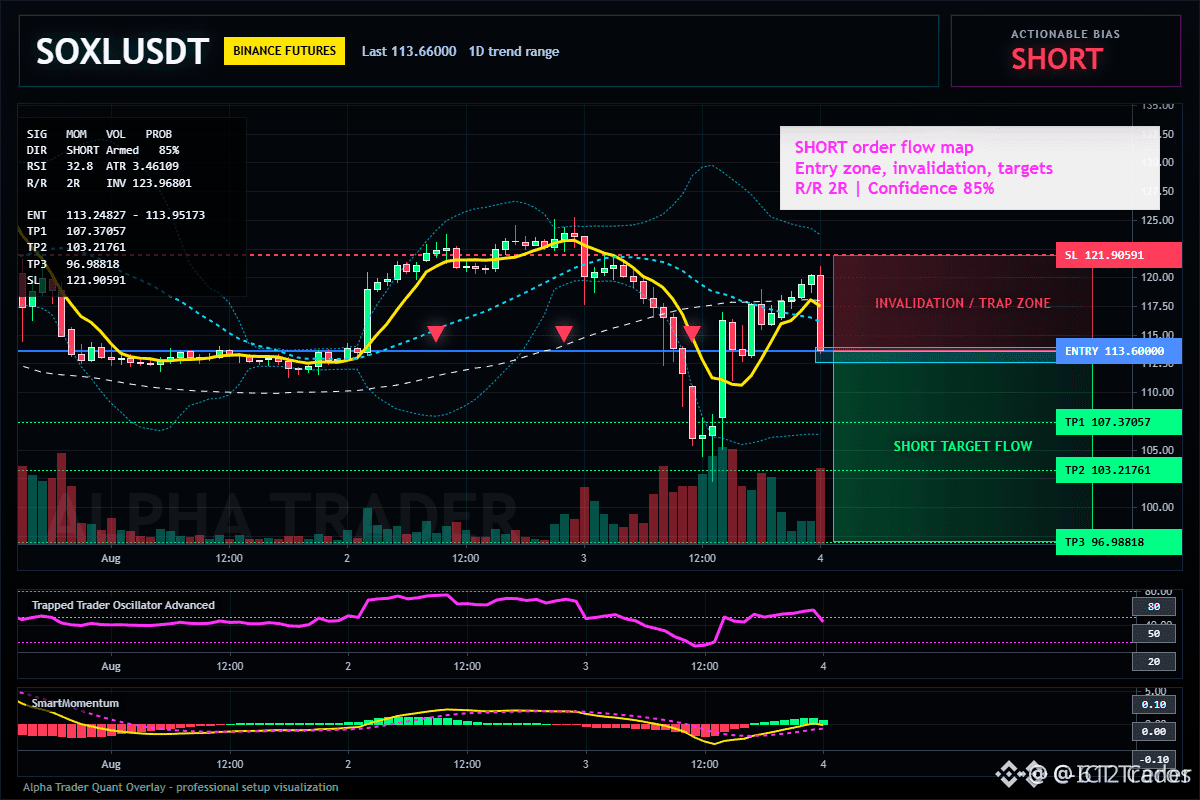
Task: Click the ENTRY 113.60000 price tag
Action: (1118, 351)
